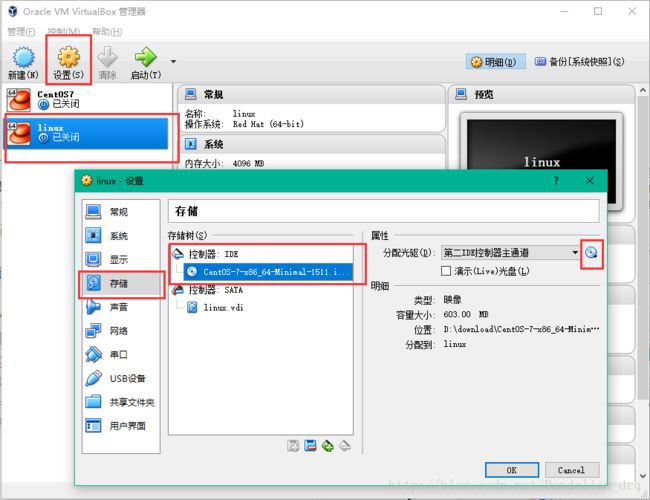Open the 网络 settings category
The image size is (650, 500).
(x=121, y=330)
